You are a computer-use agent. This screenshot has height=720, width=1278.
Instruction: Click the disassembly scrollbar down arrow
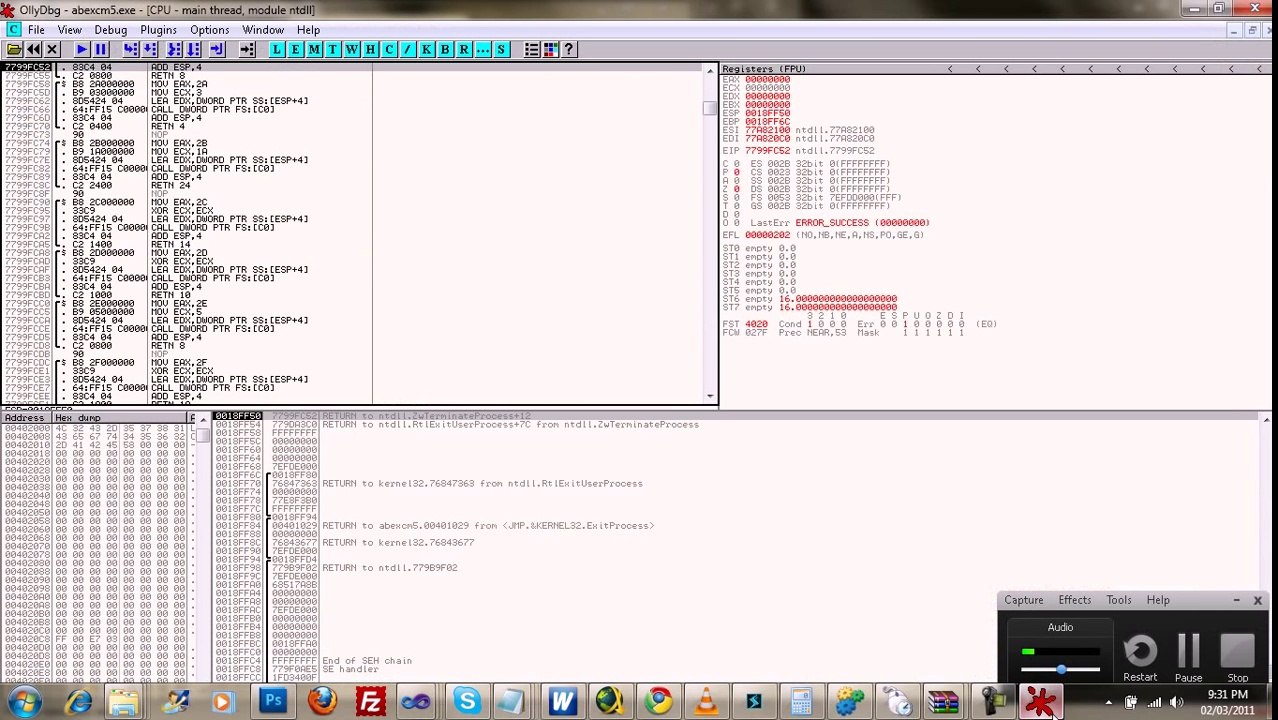point(711,396)
